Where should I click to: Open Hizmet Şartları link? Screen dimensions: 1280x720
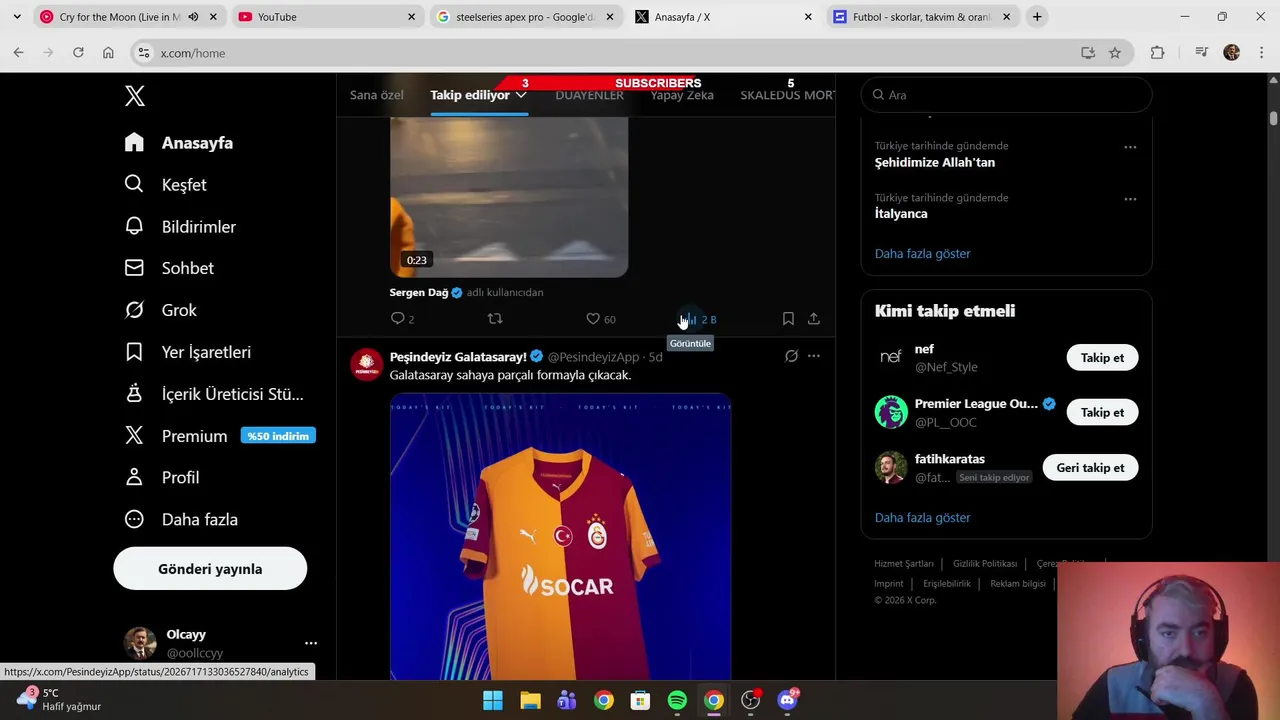(904, 564)
